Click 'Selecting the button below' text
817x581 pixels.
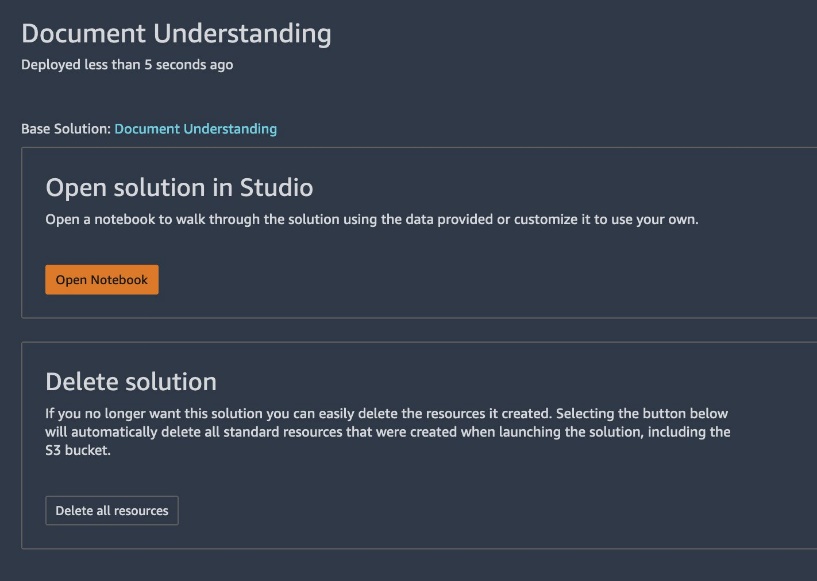tap(642, 414)
